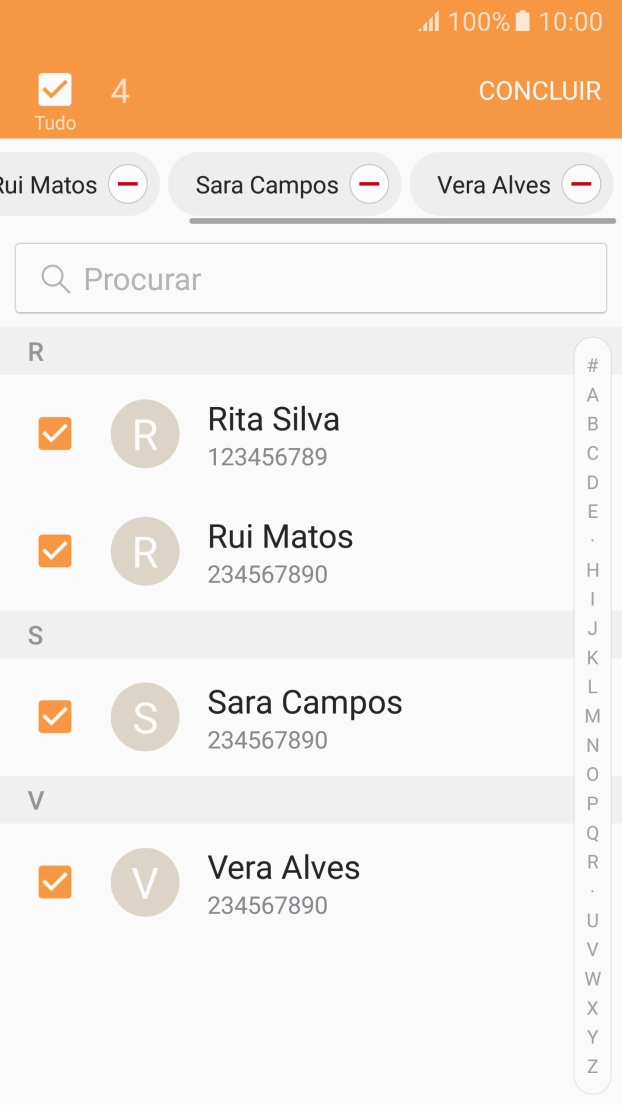Remove Sara Campos using the minus icon
The image size is (622, 1105).
click(x=369, y=183)
